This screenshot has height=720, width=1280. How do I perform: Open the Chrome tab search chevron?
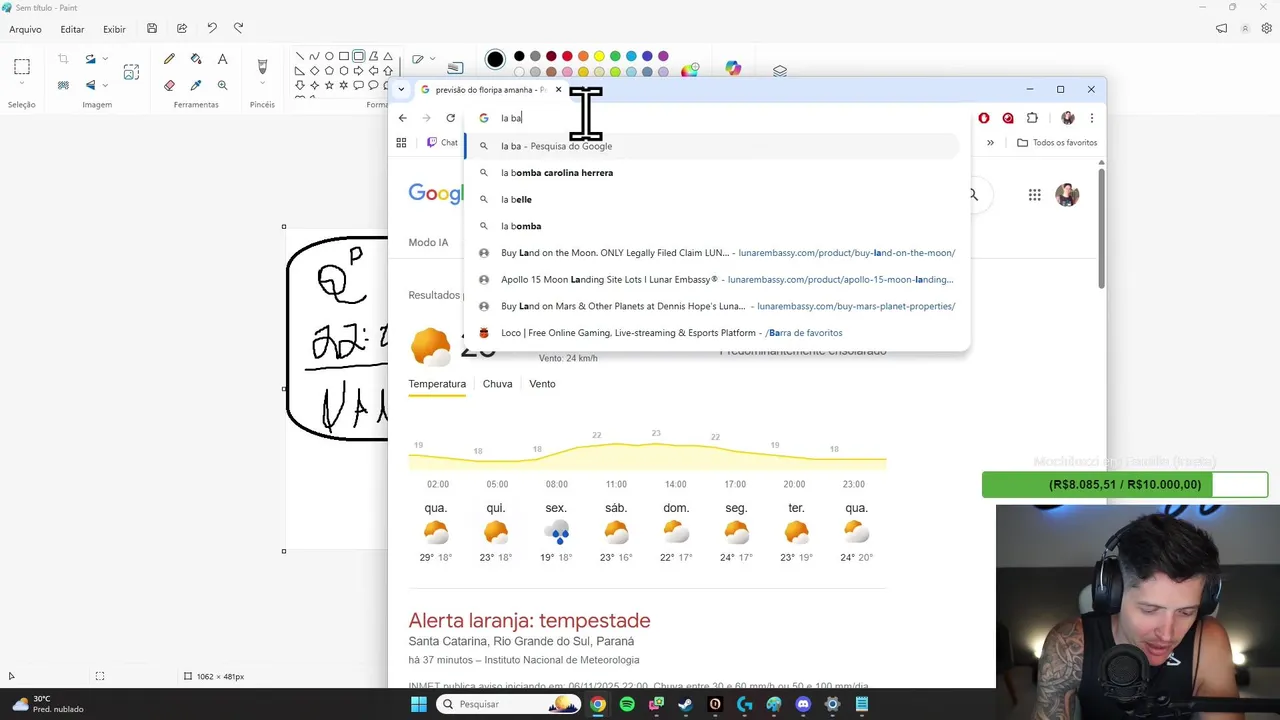(401, 89)
